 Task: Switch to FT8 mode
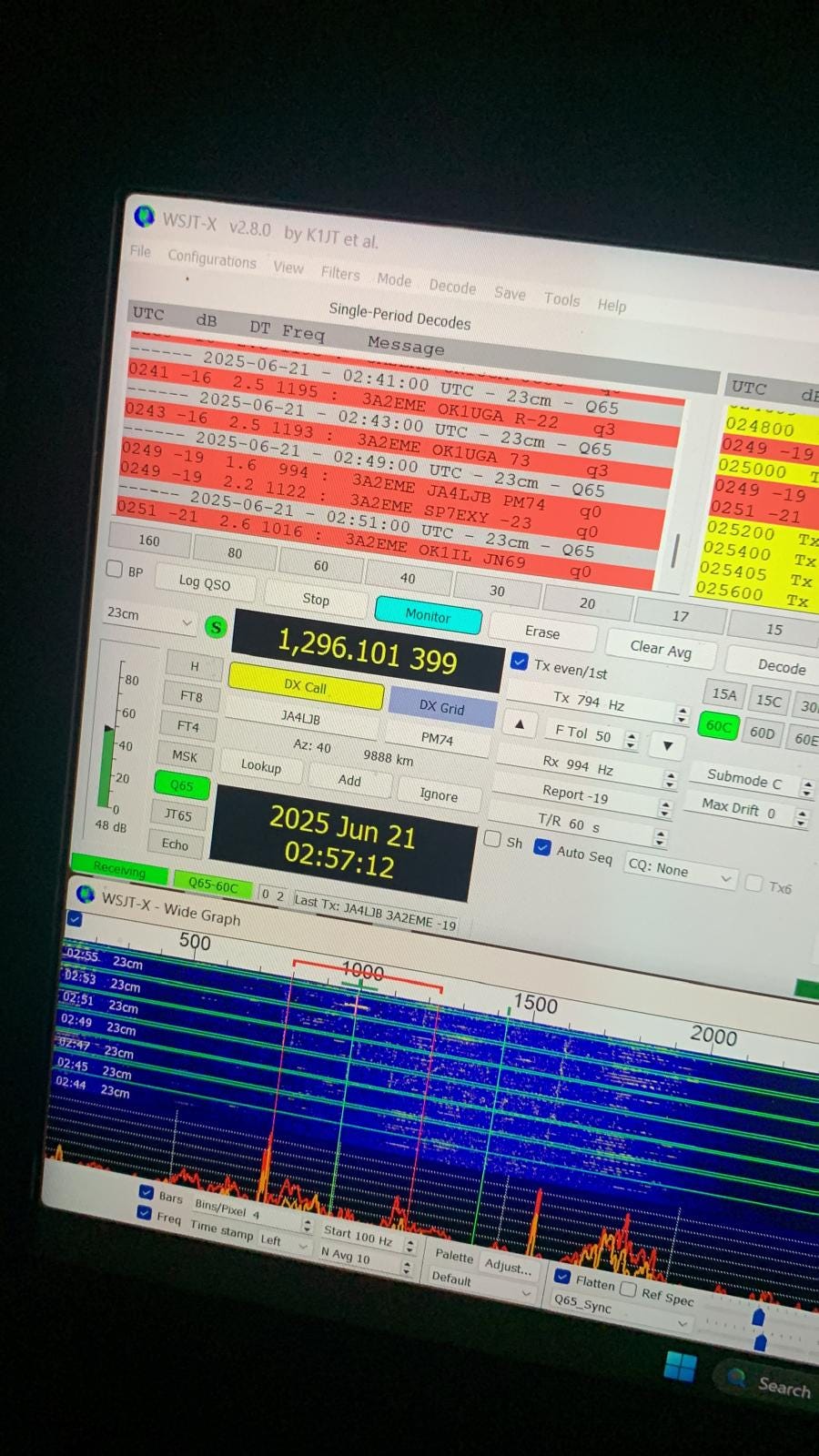(x=191, y=696)
